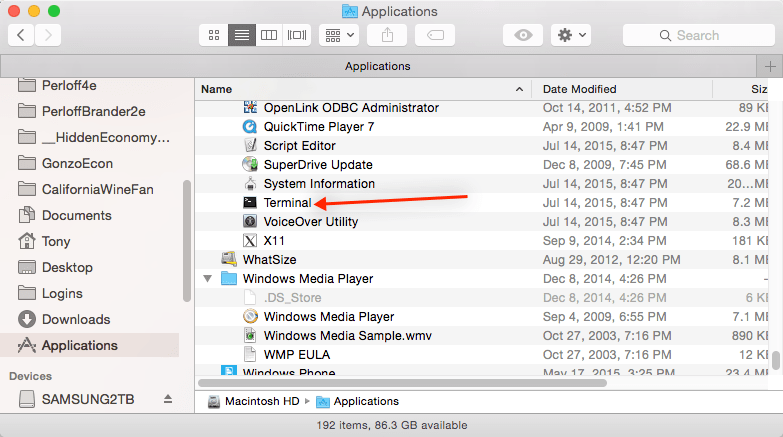Click WhatSize date Aug 29, 2012
The height and width of the screenshot is (437, 783).
tap(612, 260)
